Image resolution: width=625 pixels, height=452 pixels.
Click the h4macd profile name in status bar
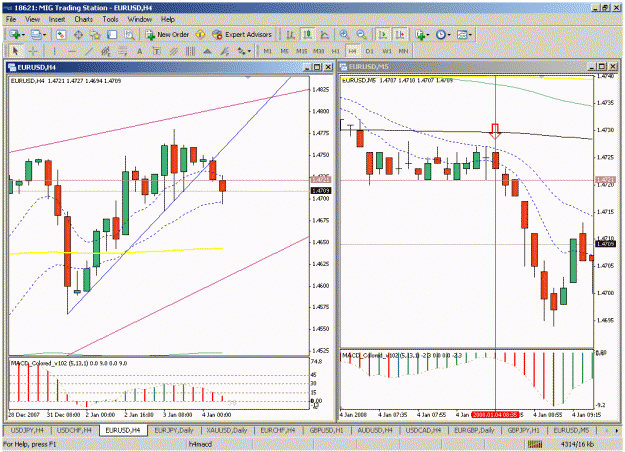(200, 444)
